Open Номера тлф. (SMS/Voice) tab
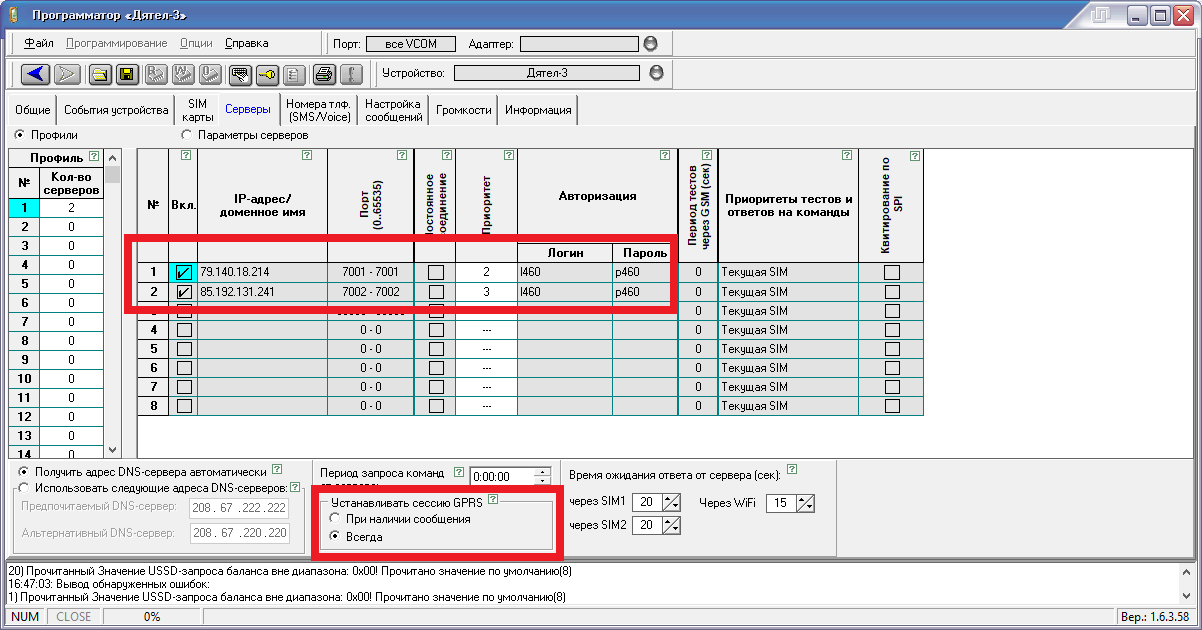 pyautogui.click(x=320, y=110)
